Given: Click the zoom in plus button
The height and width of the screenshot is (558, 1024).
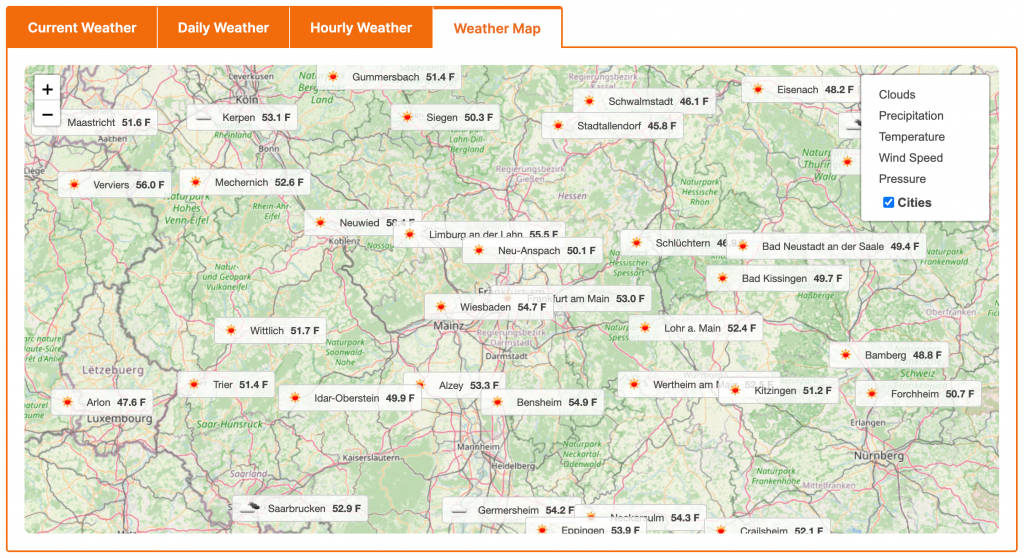Looking at the screenshot, I should pyautogui.click(x=47, y=89).
